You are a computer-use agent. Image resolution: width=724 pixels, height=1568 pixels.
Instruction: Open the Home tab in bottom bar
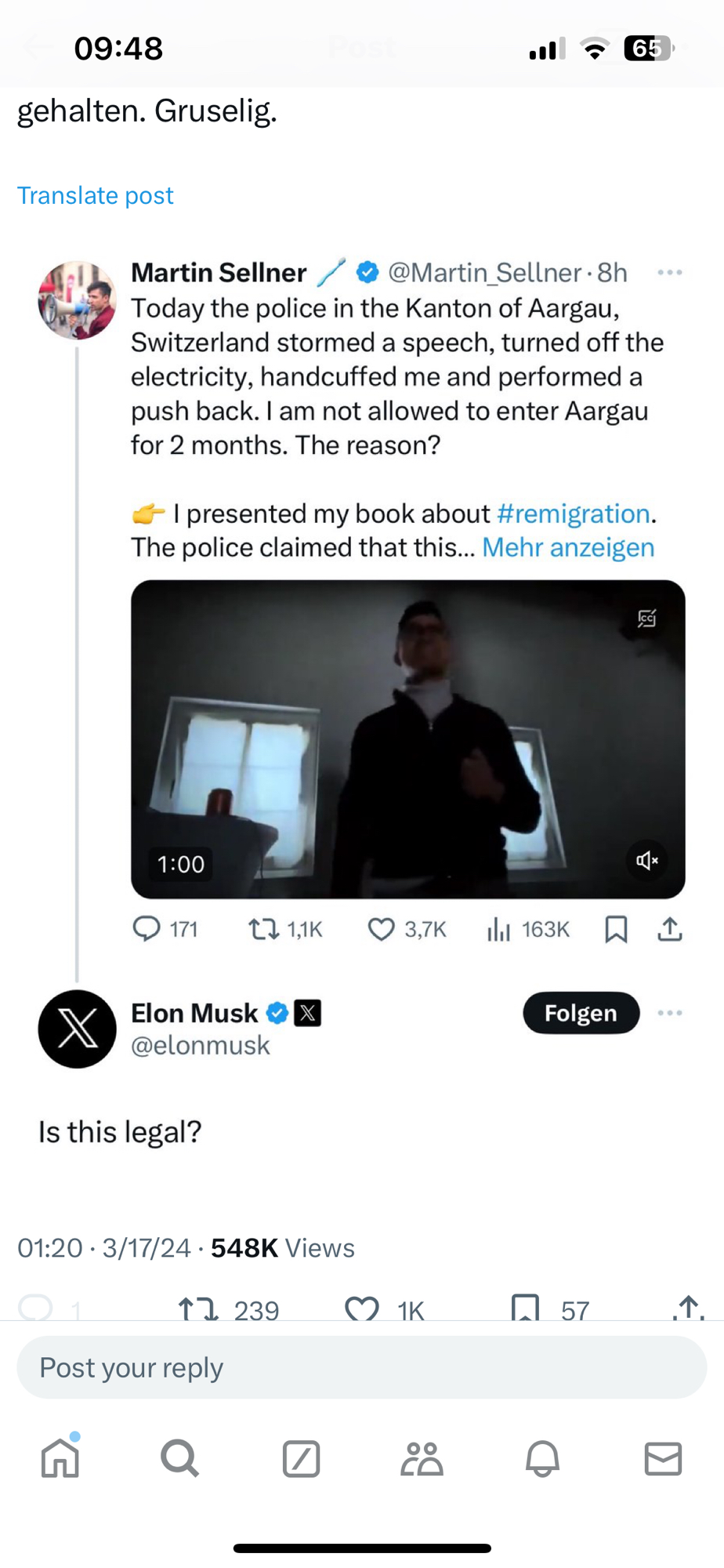(x=60, y=1458)
